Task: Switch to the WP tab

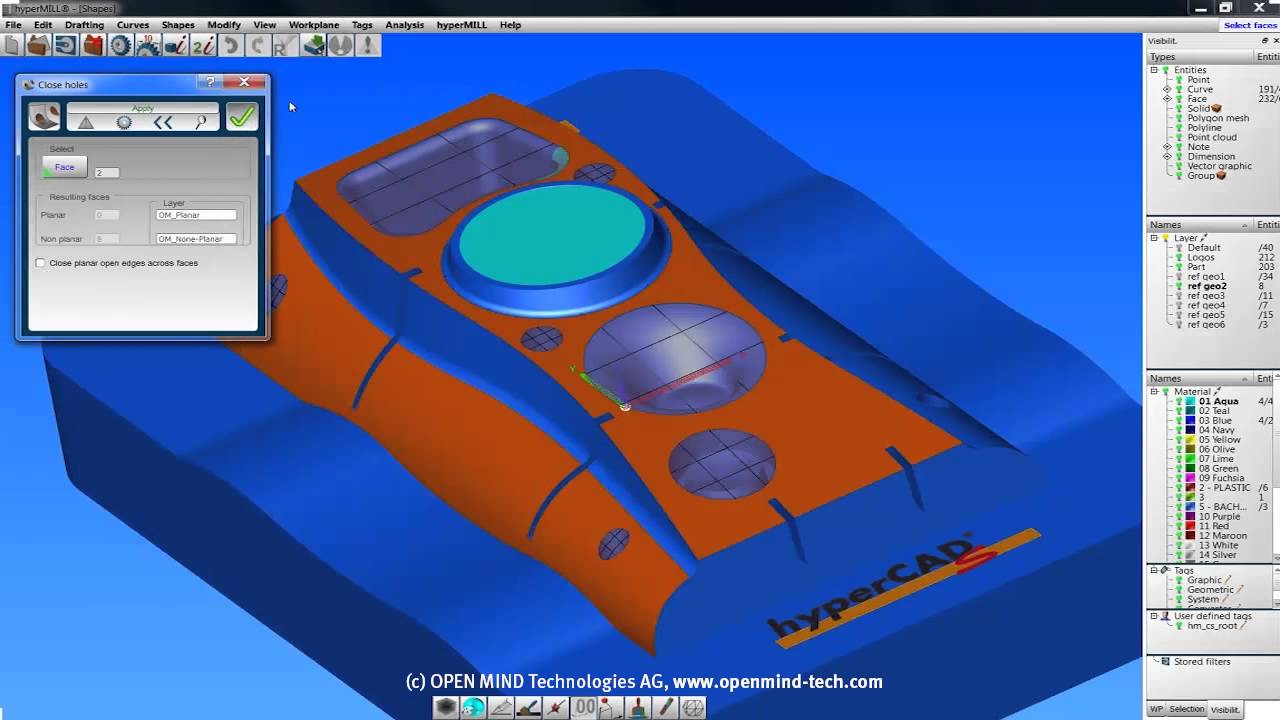Action: coord(1156,709)
